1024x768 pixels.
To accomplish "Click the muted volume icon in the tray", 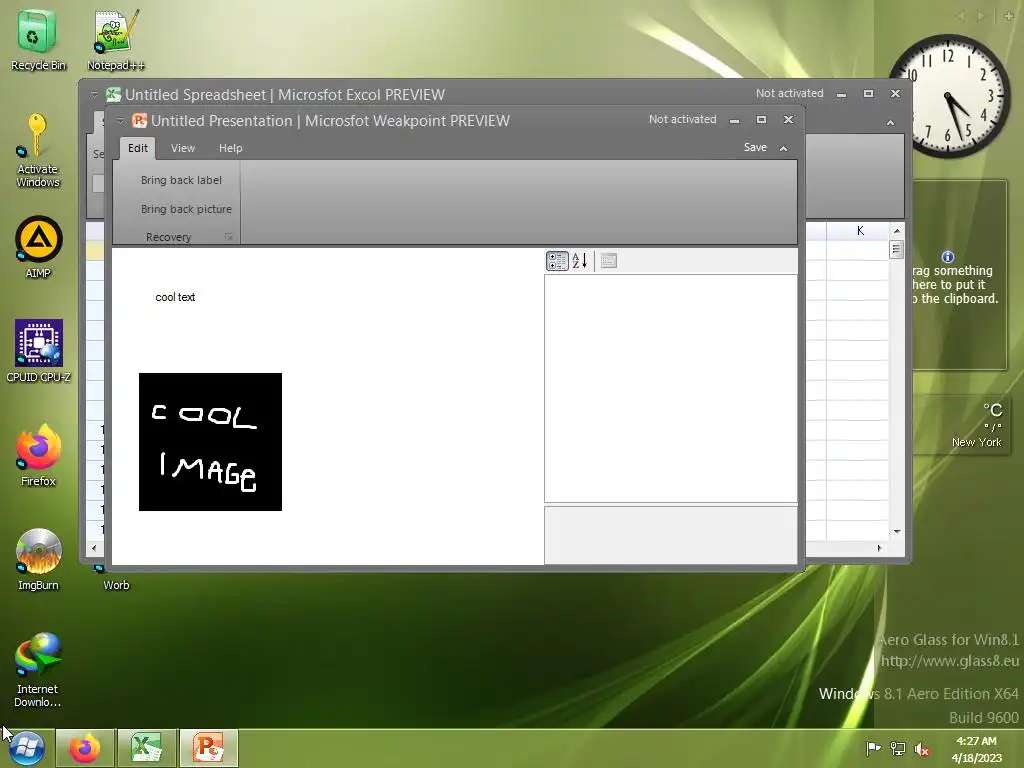I will click(922, 749).
